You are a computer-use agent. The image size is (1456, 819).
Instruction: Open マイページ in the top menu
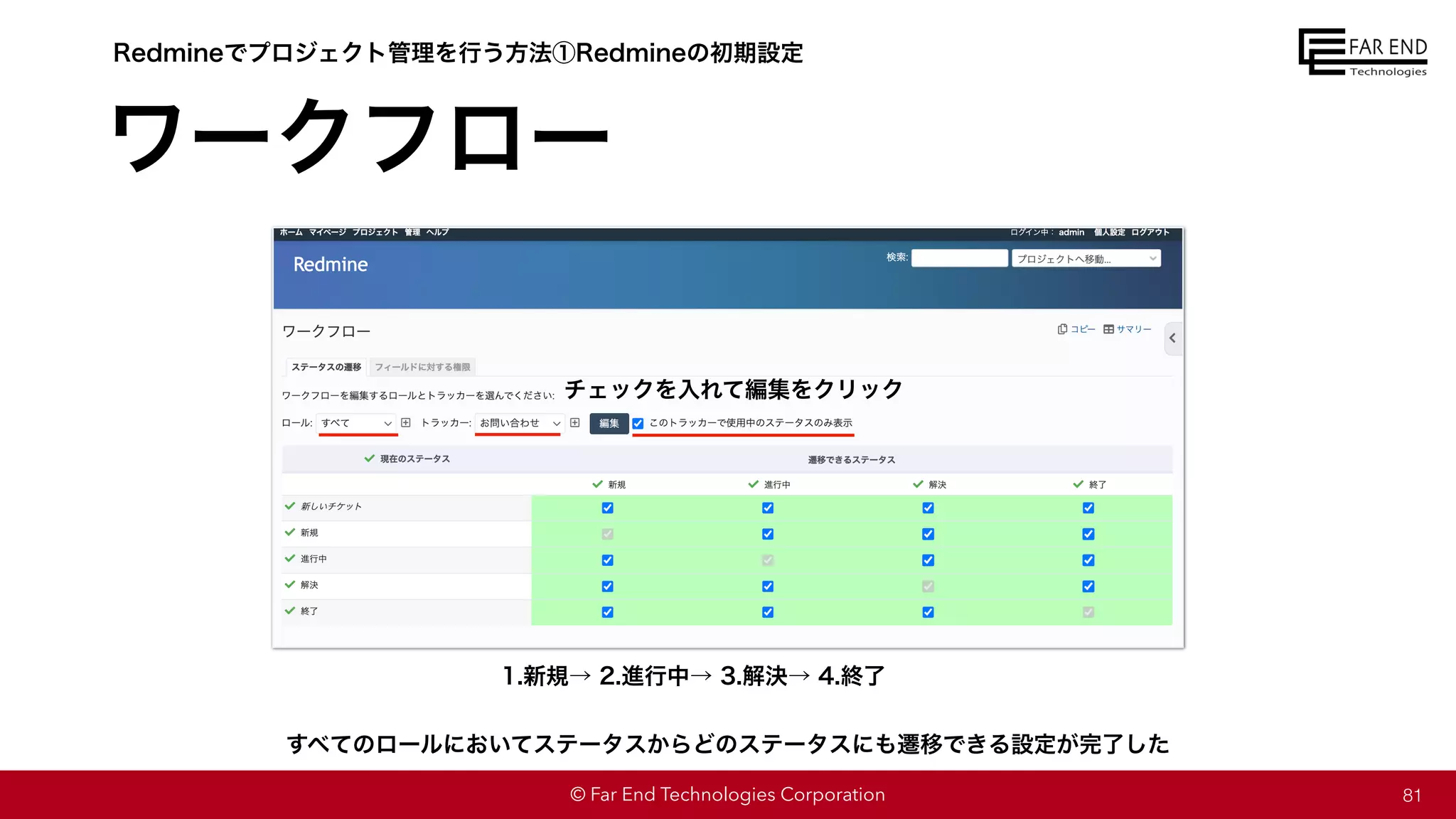click(327, 232)
